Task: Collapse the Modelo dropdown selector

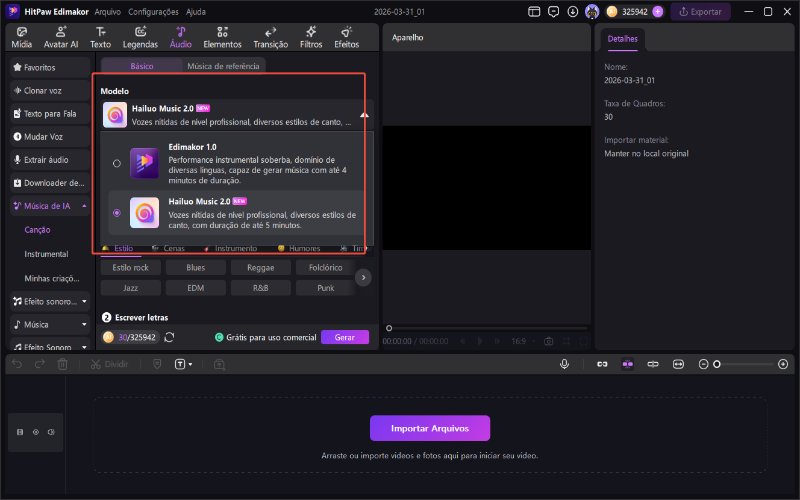Action: [364, 115]
